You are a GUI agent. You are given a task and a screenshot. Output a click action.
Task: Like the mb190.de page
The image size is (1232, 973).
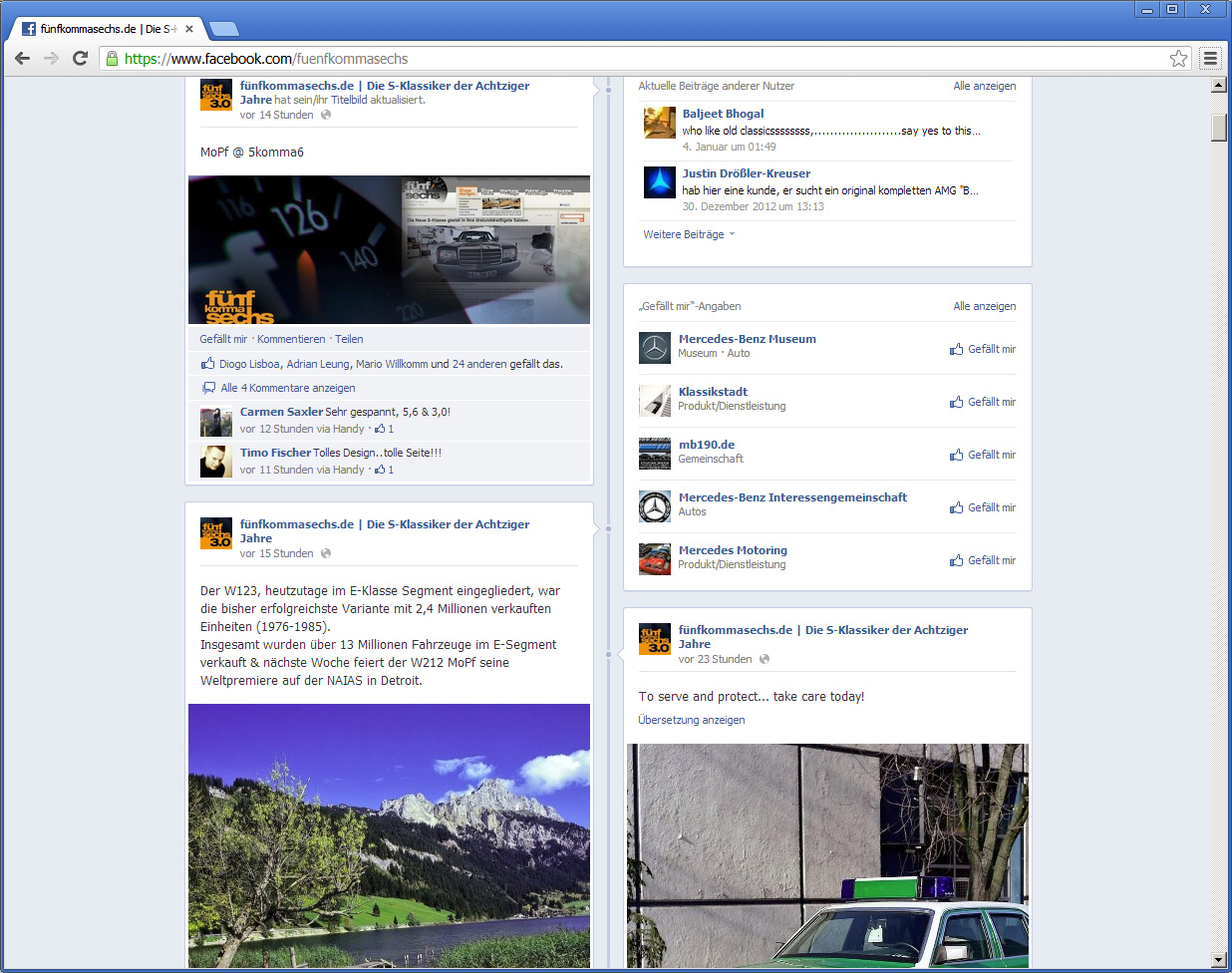pyautogui.click(x=983, y=455)
